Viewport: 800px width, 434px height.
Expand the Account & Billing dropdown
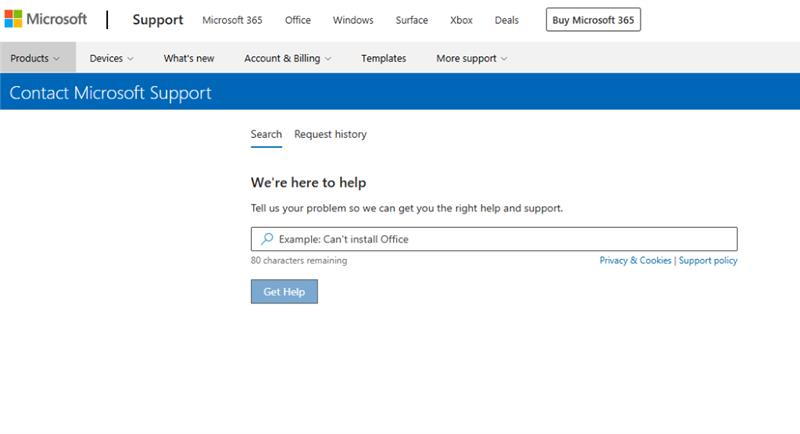[x=288, y=58]
